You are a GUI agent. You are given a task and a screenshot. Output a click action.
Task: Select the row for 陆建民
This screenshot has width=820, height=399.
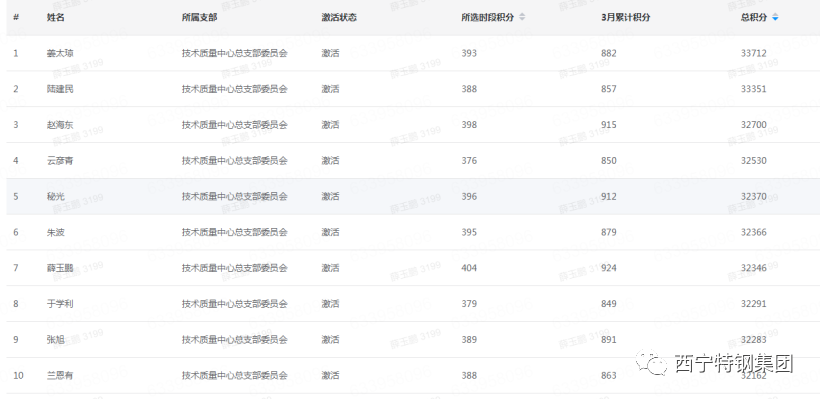click(x=413, y=89)
